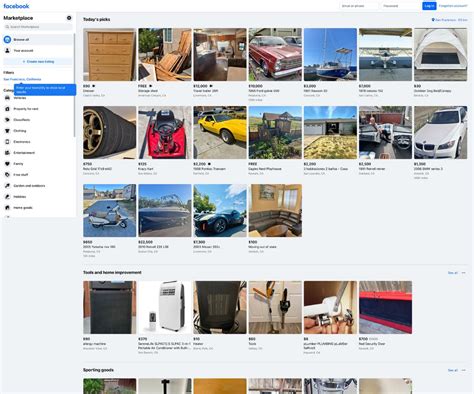The width and height of the screenshot is (474, 394).
Task: Click the search magnifier icon in Marketplace
Action: (x=7, y=27)
